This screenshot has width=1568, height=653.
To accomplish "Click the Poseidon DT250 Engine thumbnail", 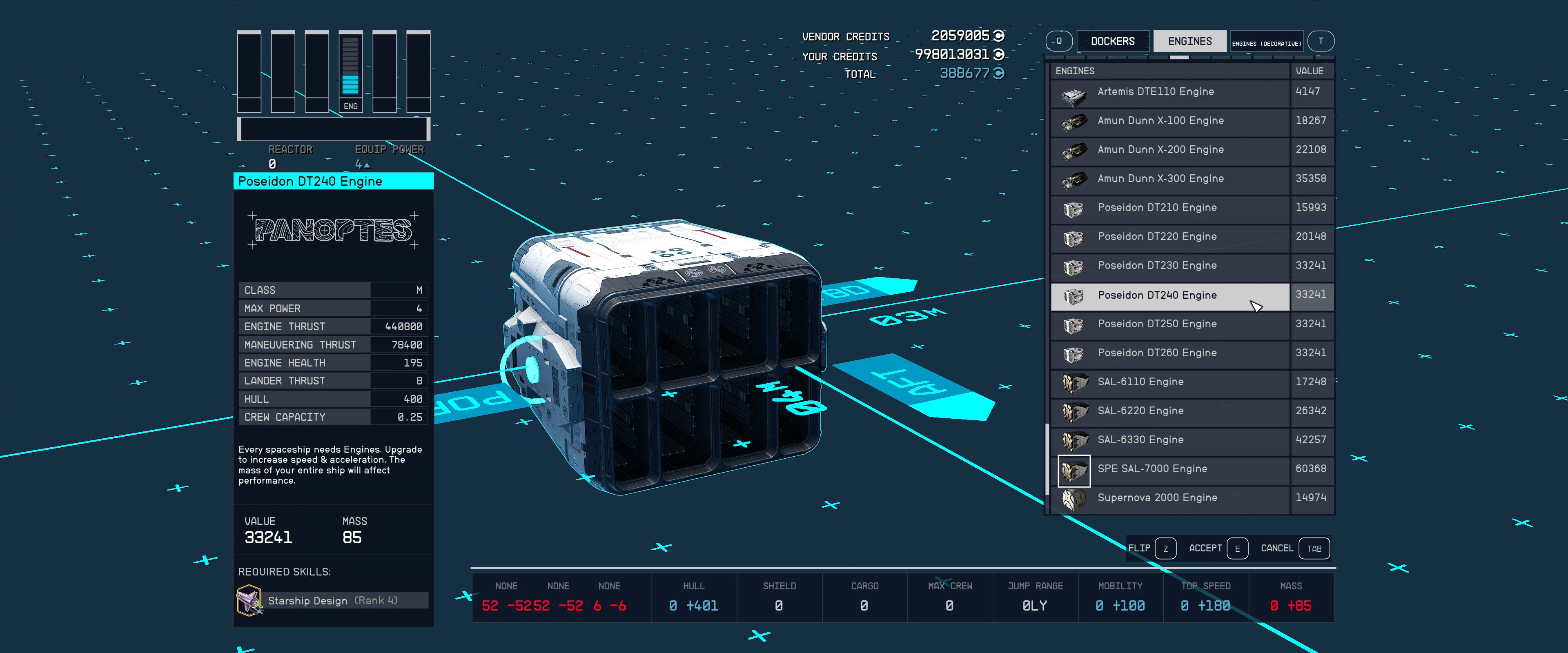I will 1074,326.
